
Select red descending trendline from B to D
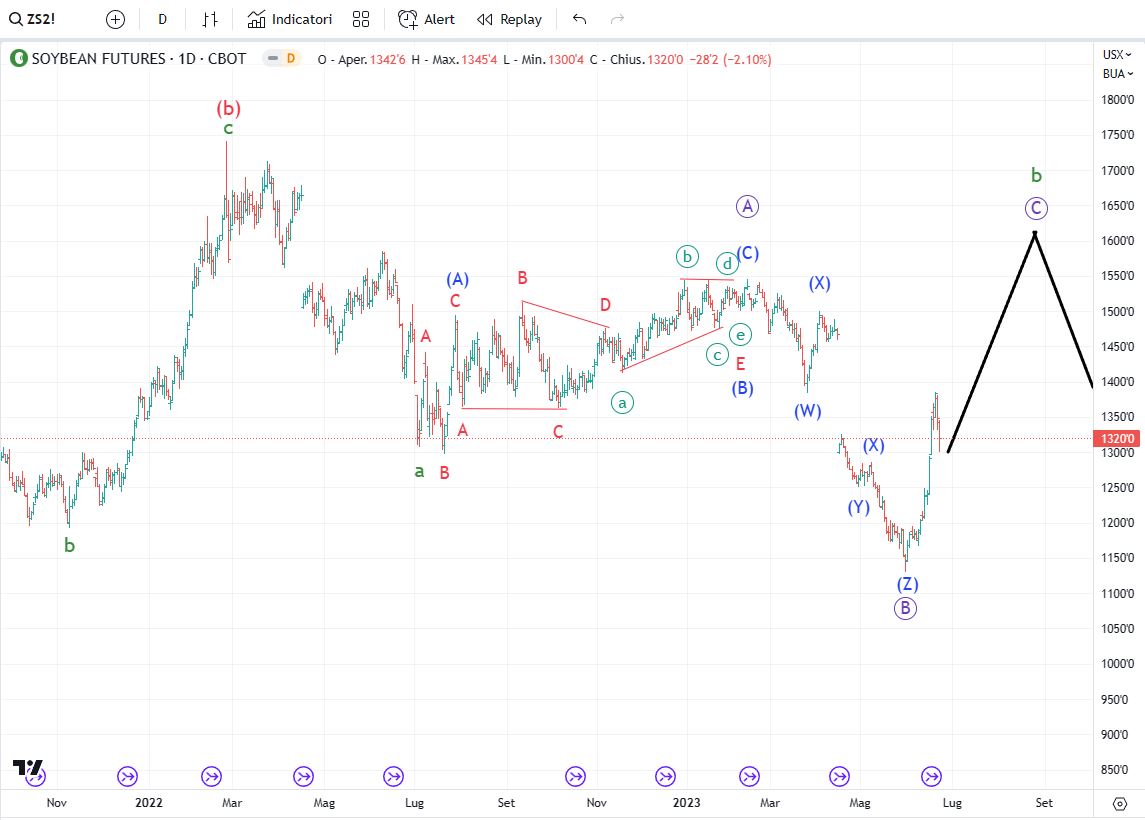tap(564, 314)
